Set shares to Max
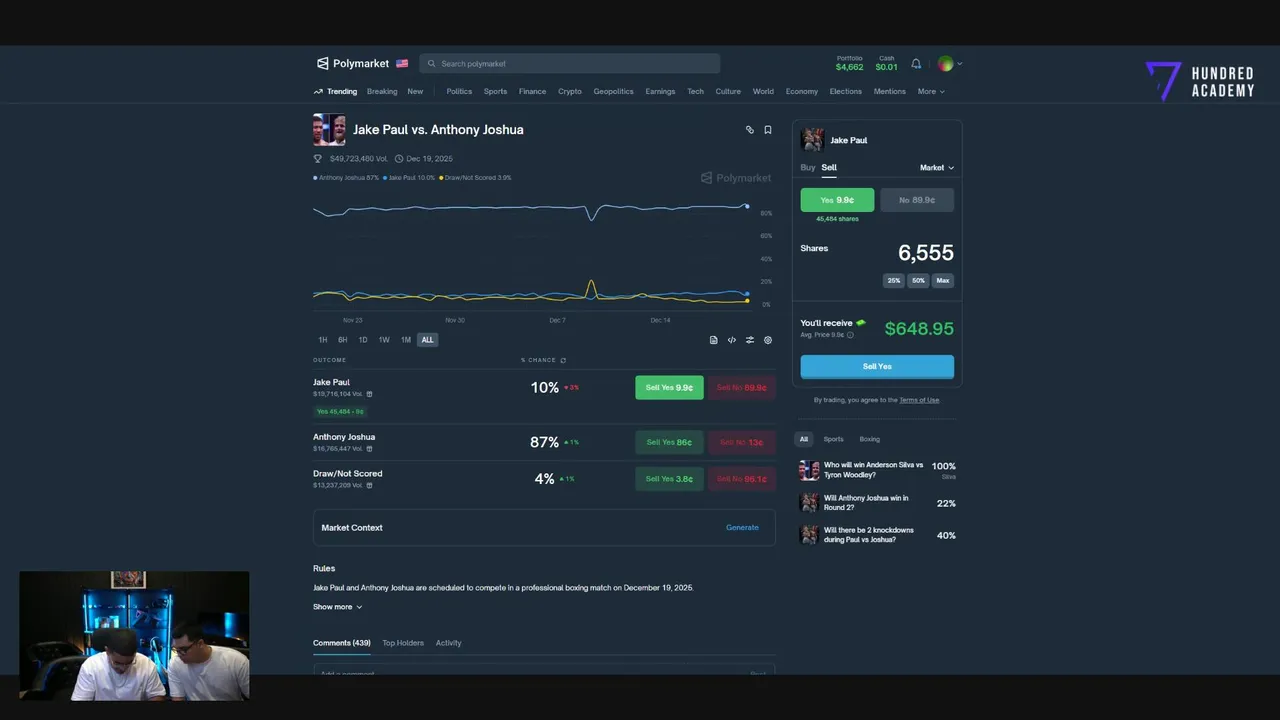 (x=943, y=281)
